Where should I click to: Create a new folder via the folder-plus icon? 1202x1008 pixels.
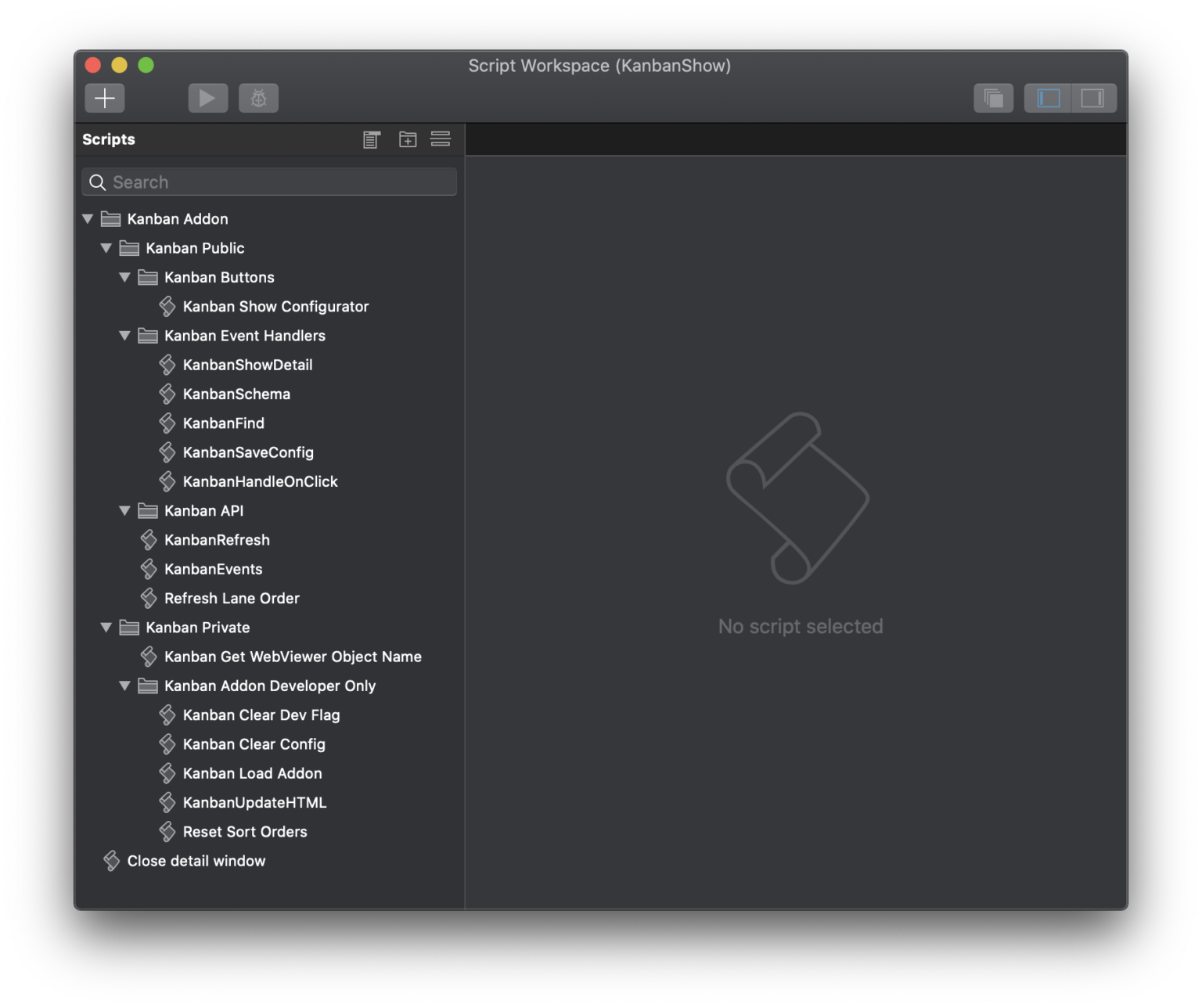(x=407, y=139)
